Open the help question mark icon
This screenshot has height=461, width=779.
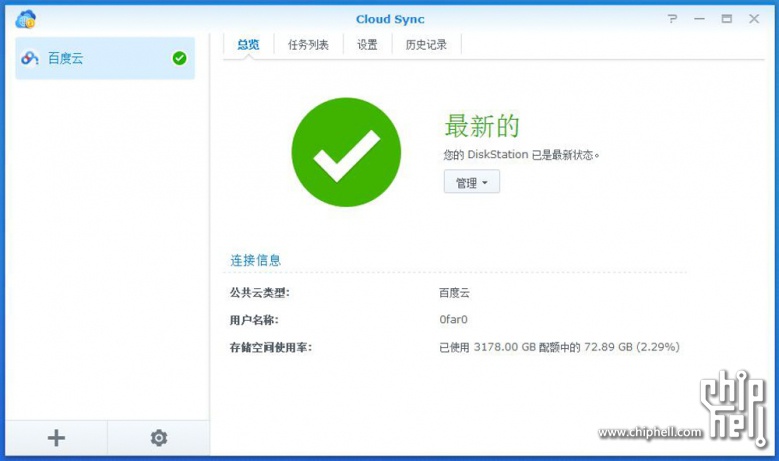(x=672, y=19)
